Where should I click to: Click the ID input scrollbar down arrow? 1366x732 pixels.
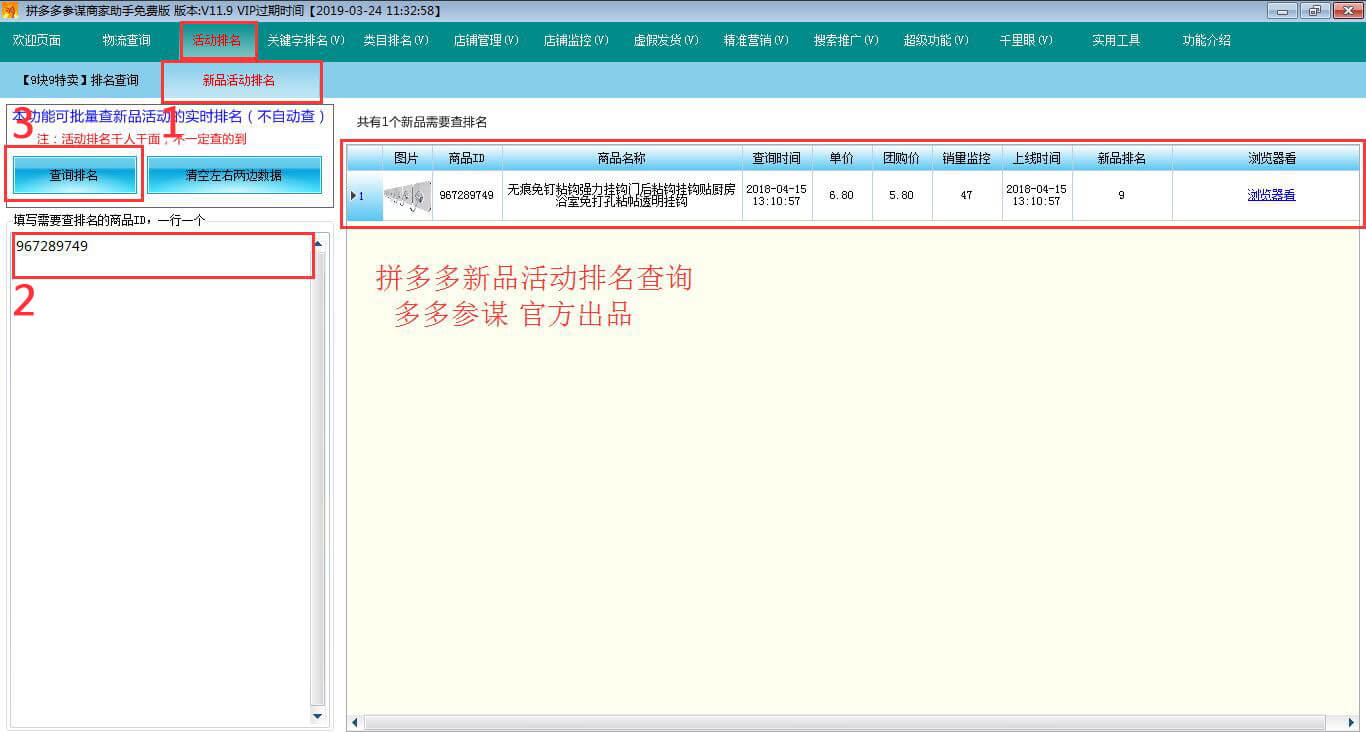(x=318, y=716)
